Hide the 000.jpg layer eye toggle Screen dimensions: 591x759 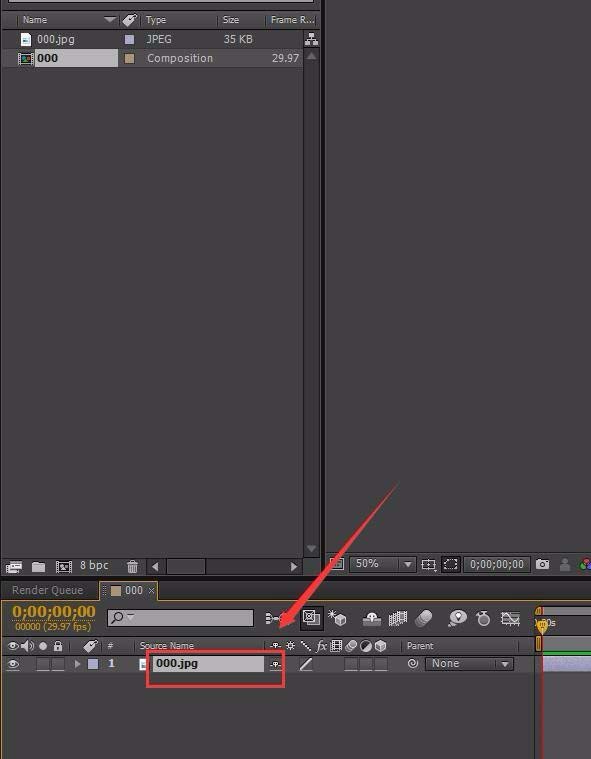point(13,664)
